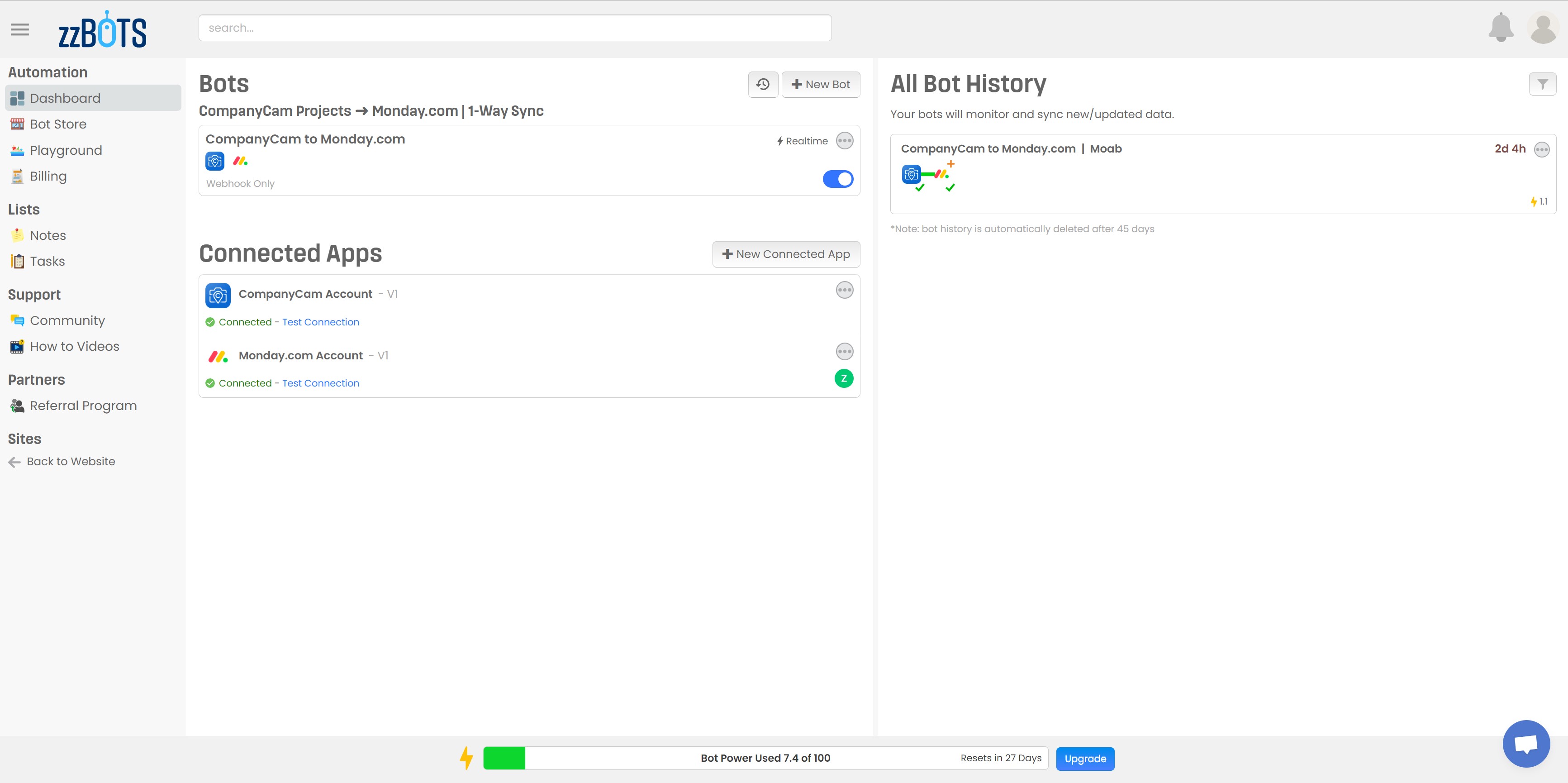Viewport: 1568px width, 783px height.
Task: Open options menu for CompanyCam to Monday.com bot
Action: 844,141
